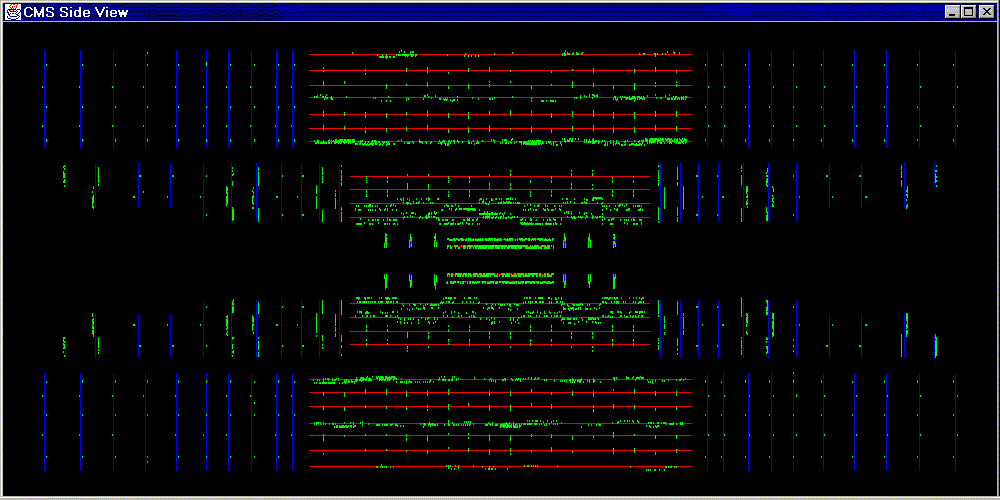
Task: Click leftmost small forward disk beside upper pixel strip
Action: point(386,241)
